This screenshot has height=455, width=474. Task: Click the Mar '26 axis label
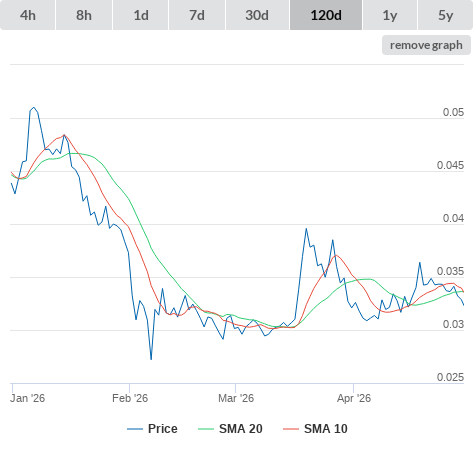coord(236,398)
